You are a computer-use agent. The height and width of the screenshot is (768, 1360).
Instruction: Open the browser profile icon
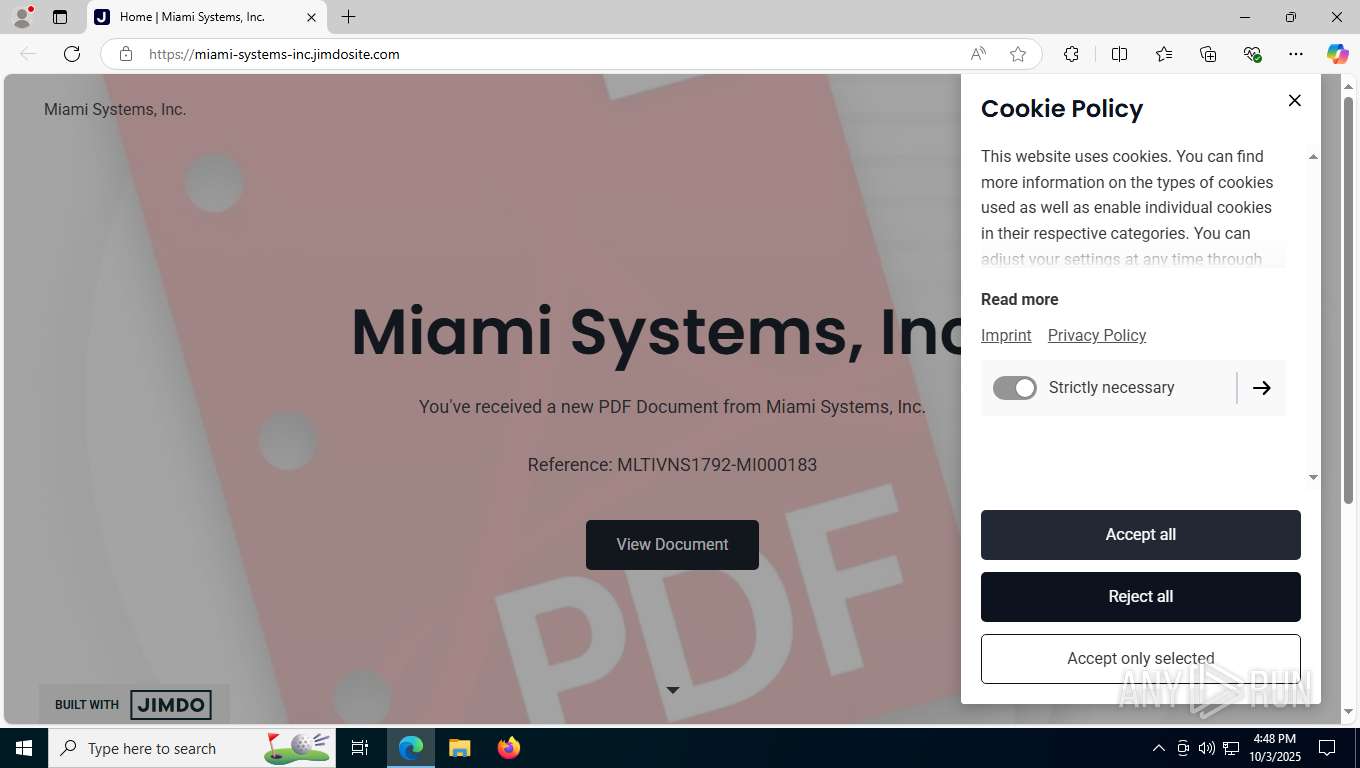click(22, 17)
